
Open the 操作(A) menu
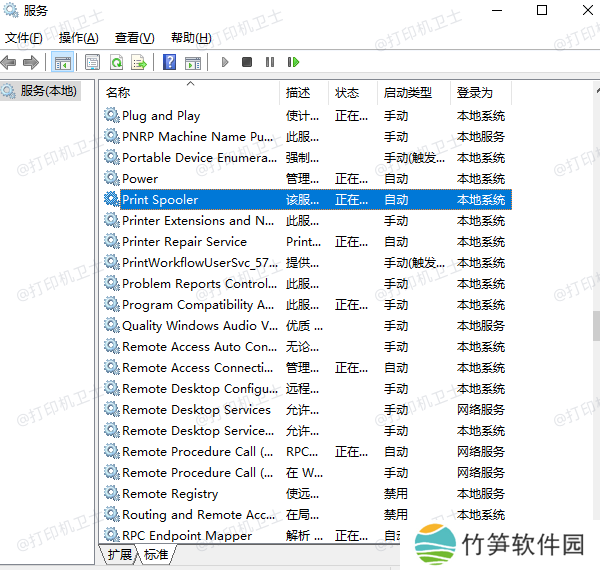pos(78,38)
